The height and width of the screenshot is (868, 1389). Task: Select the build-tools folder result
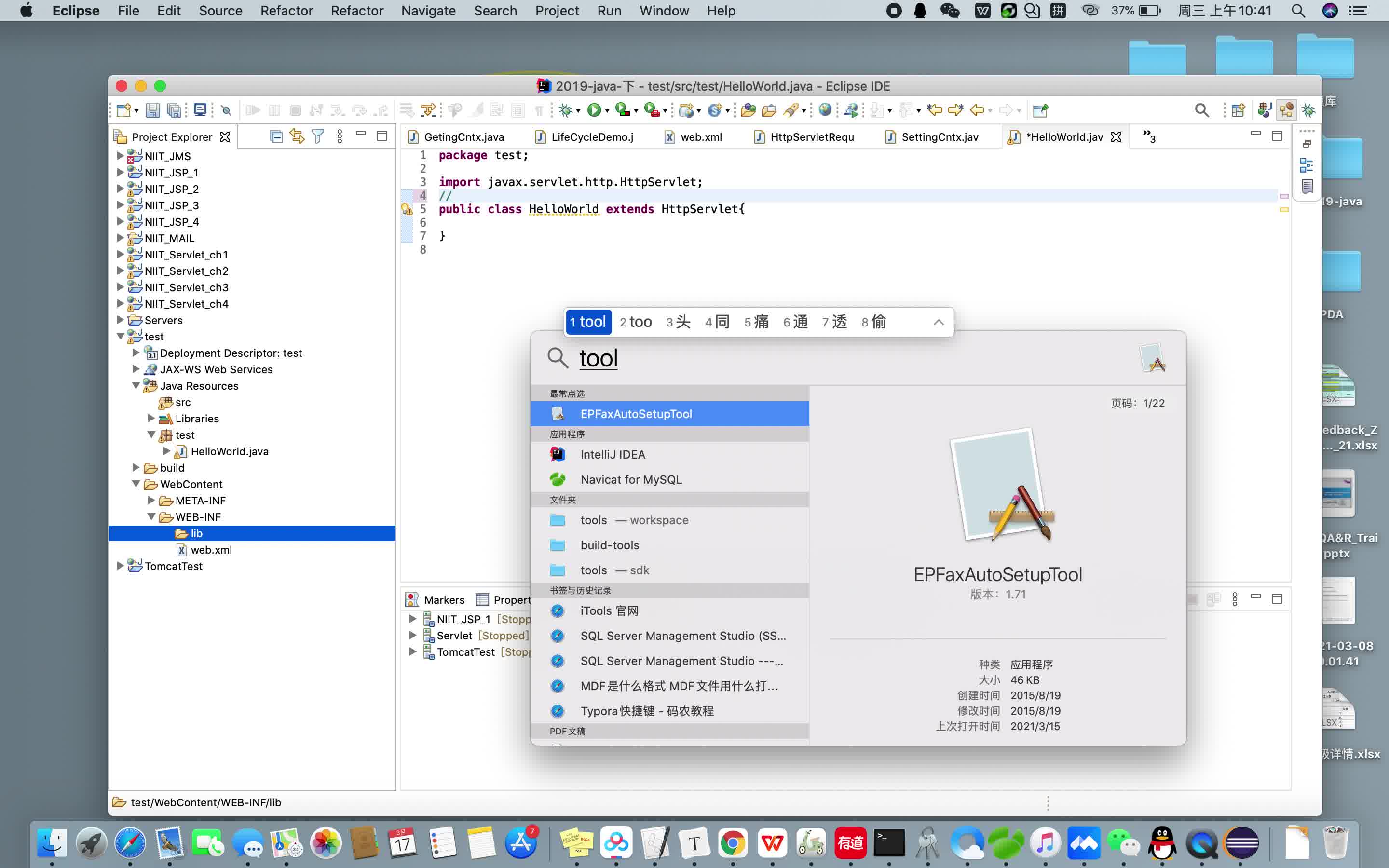click(669, 545)
